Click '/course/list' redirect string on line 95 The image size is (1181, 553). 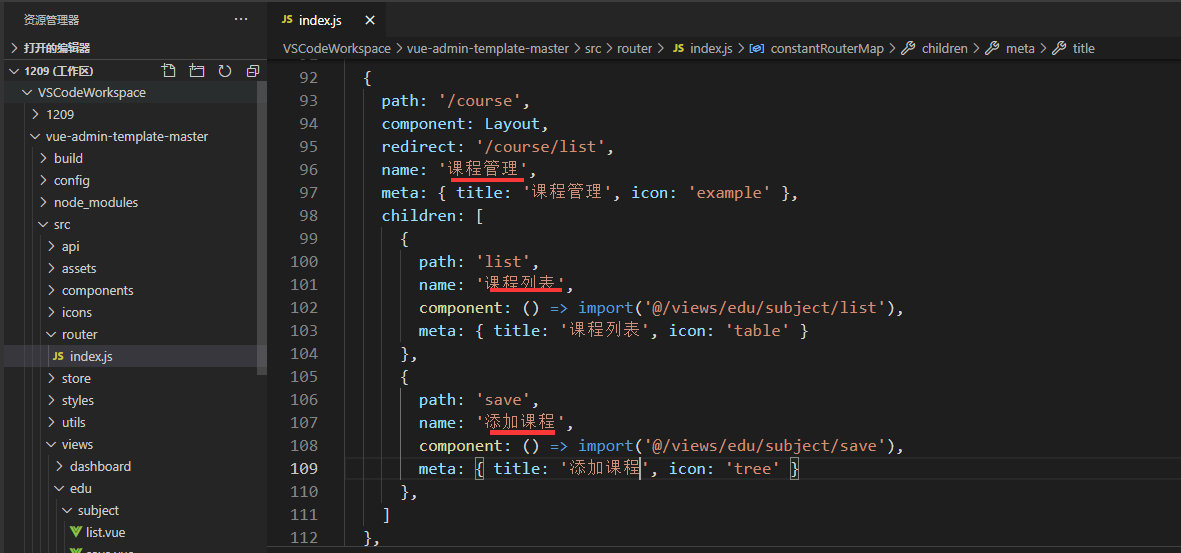pyautogui.click(x=541, y=147)
